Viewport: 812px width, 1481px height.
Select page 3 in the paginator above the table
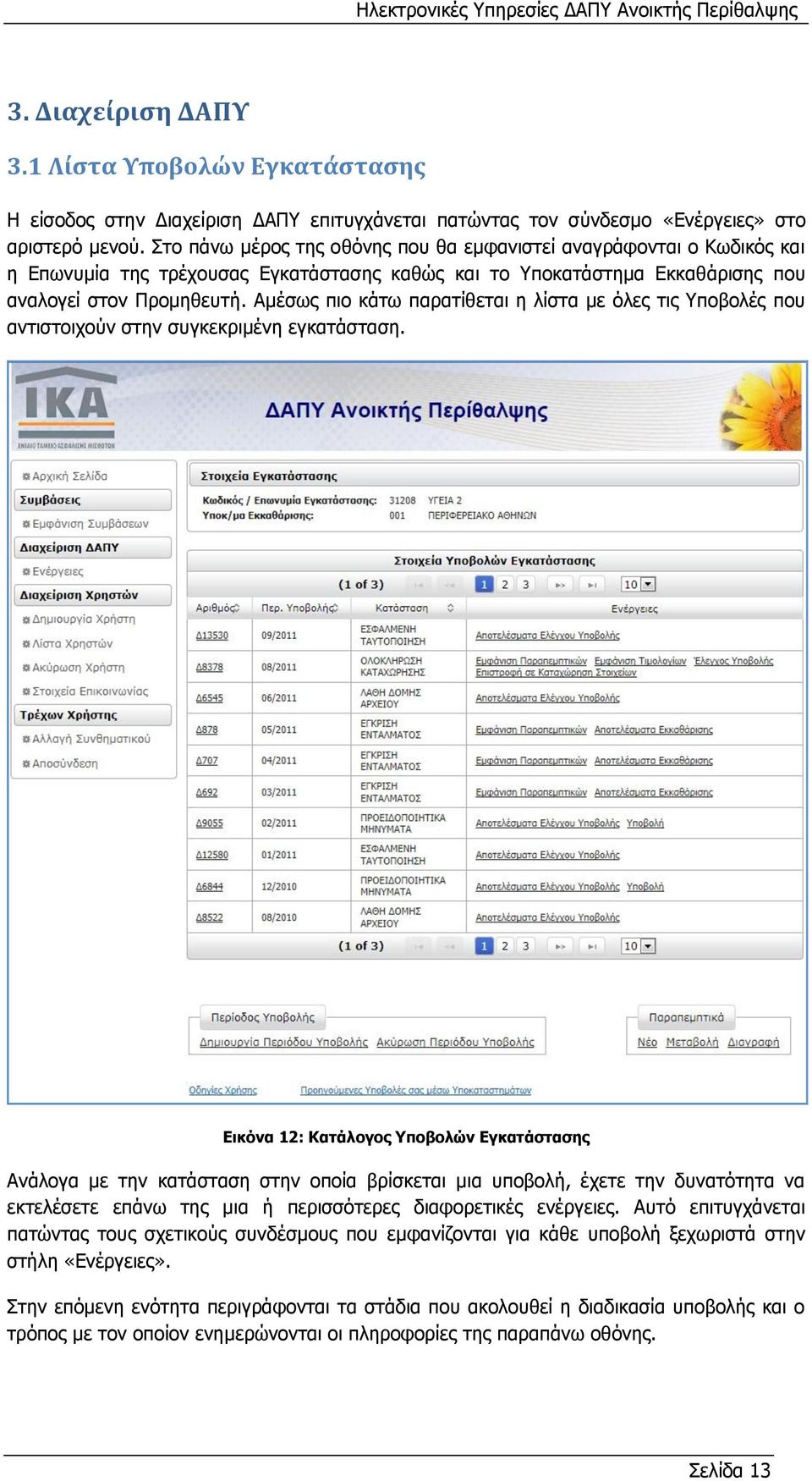tap(525, 585)
